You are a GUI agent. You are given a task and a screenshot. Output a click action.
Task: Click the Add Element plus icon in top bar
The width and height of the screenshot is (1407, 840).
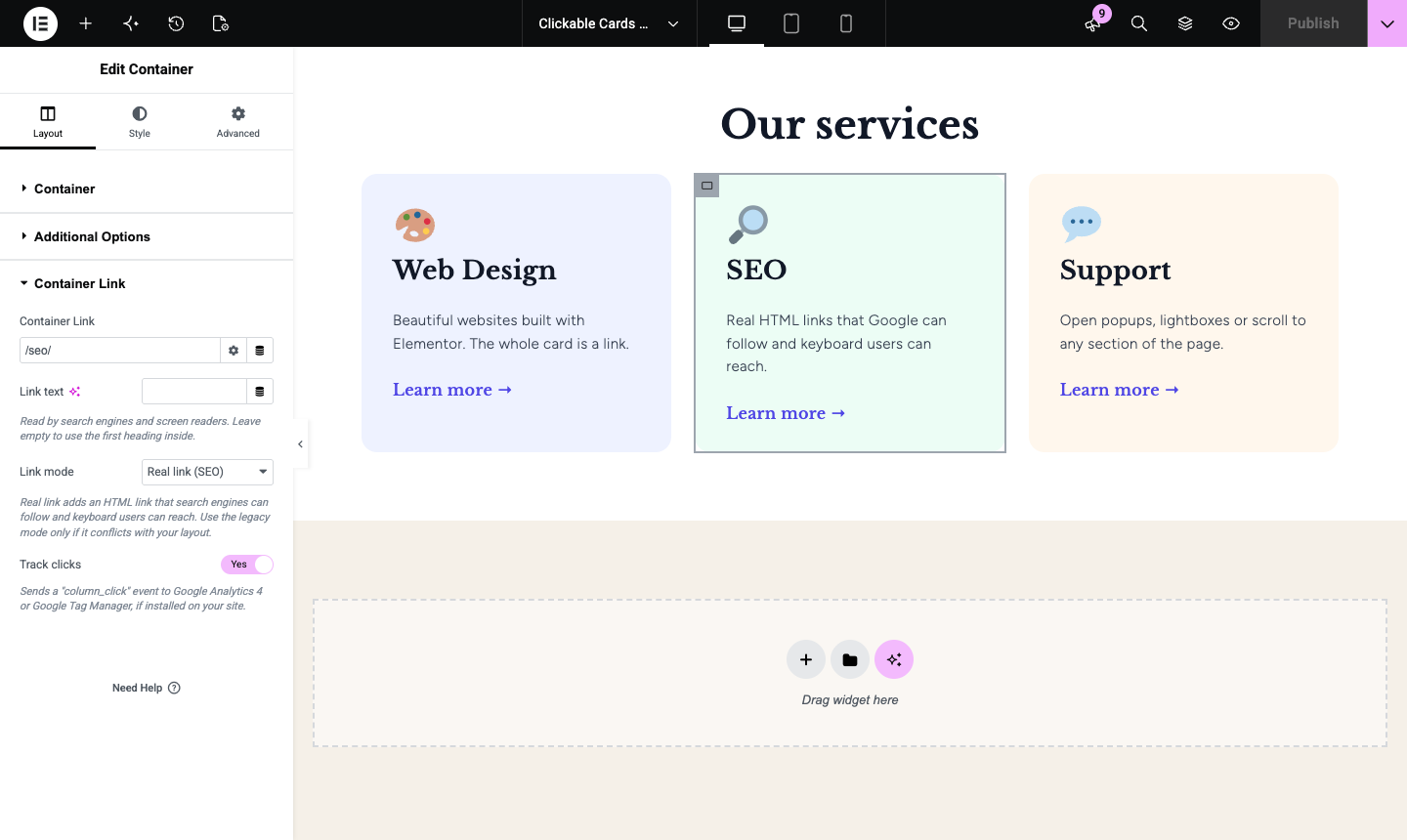(x=86, y=23)
